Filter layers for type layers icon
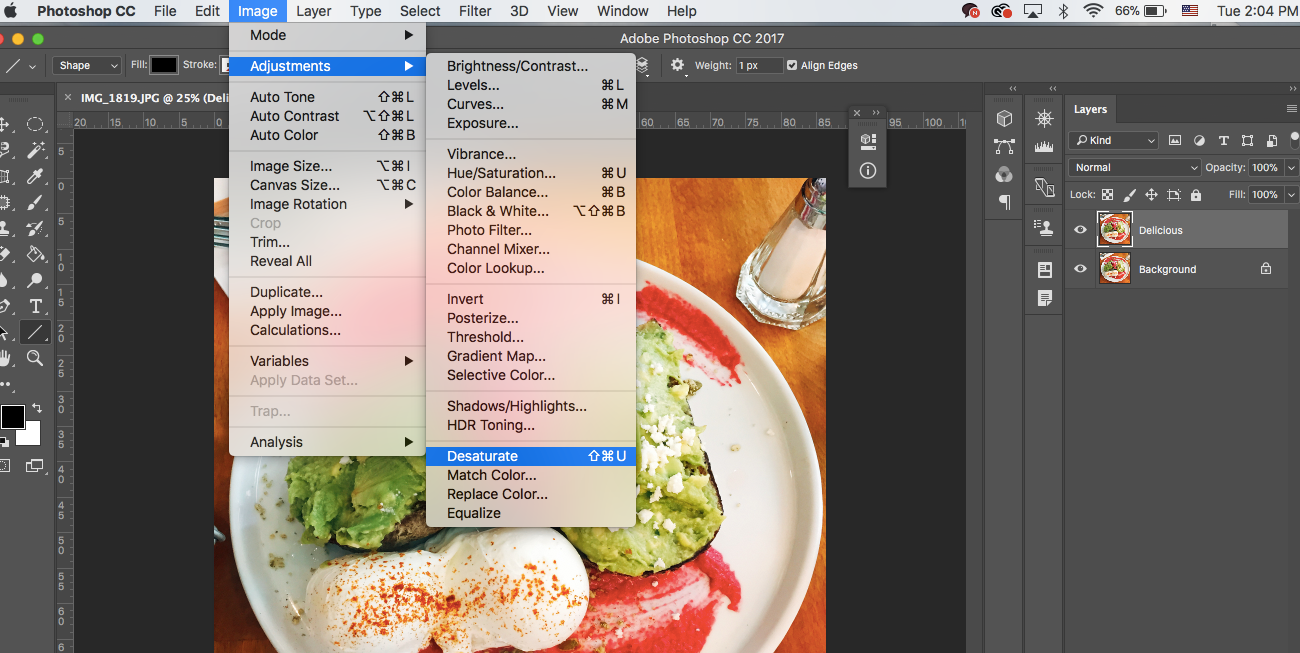Viewport: 1300px width, 653px height. [1223, 141]
